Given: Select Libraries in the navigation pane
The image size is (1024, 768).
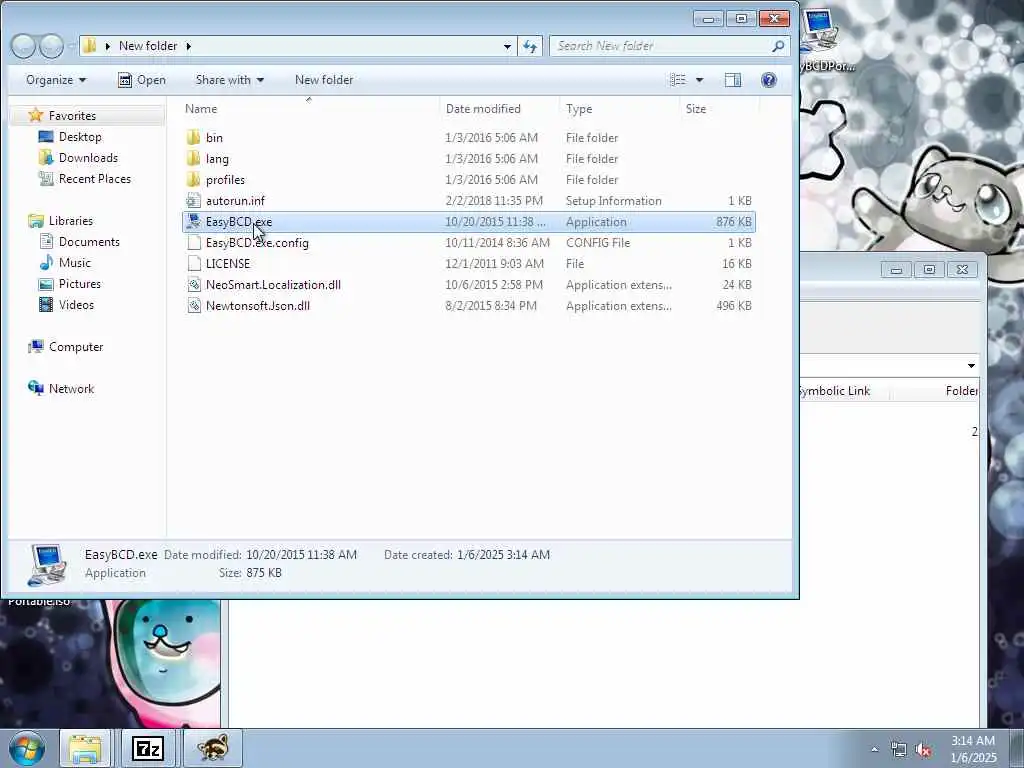Looking at the screenshot, I should coord(71,221).
